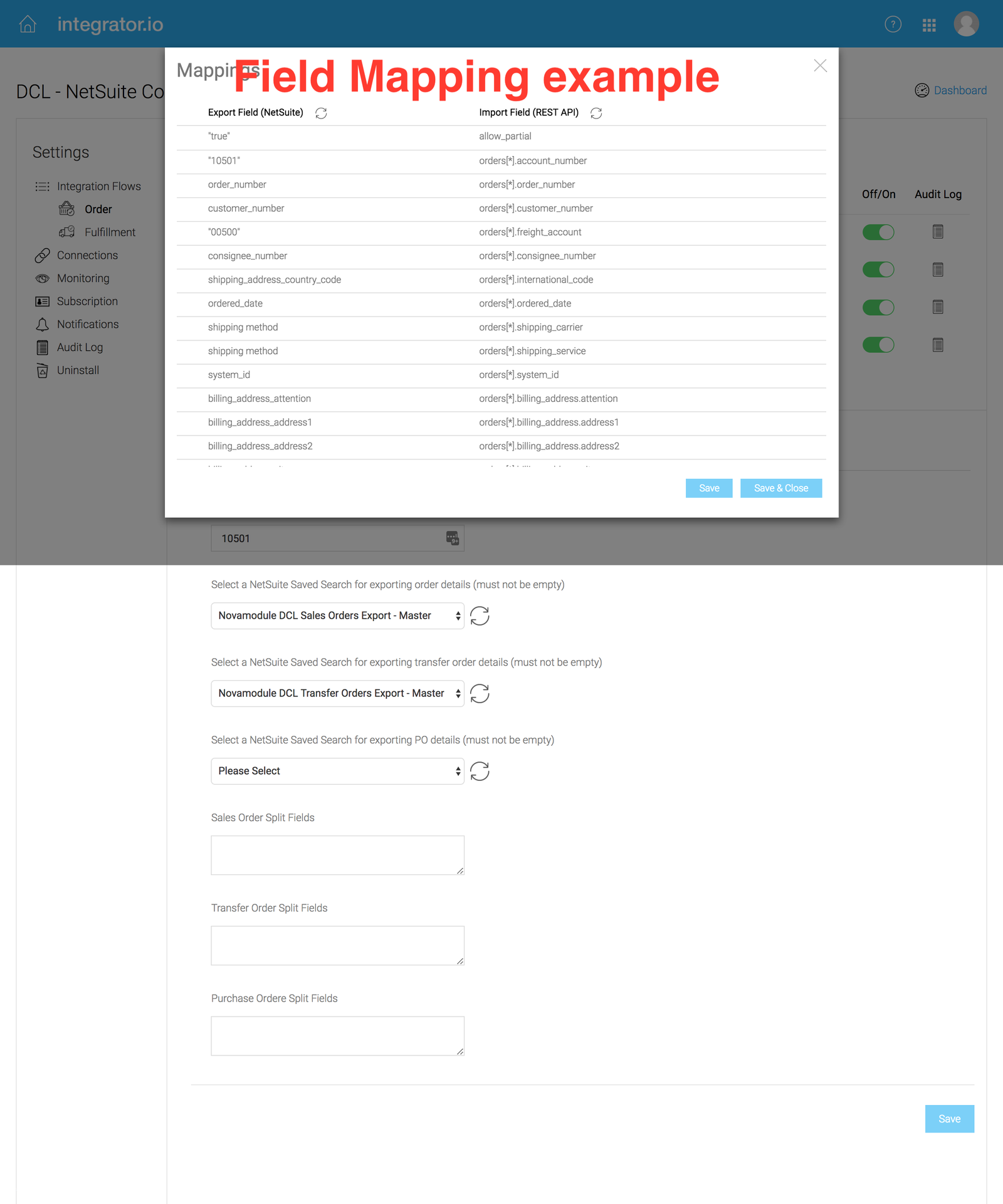
Task: Open audit log for fourth flow
Action: [938, 345]
